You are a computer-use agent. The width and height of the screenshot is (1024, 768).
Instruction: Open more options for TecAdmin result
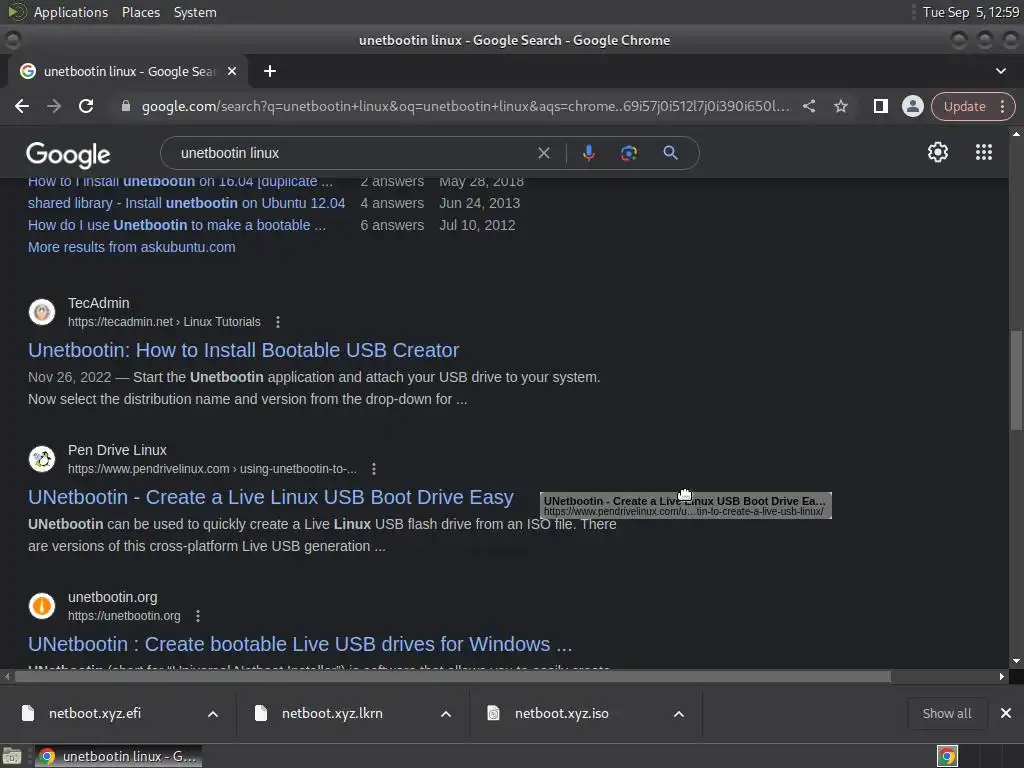[278, 322]
